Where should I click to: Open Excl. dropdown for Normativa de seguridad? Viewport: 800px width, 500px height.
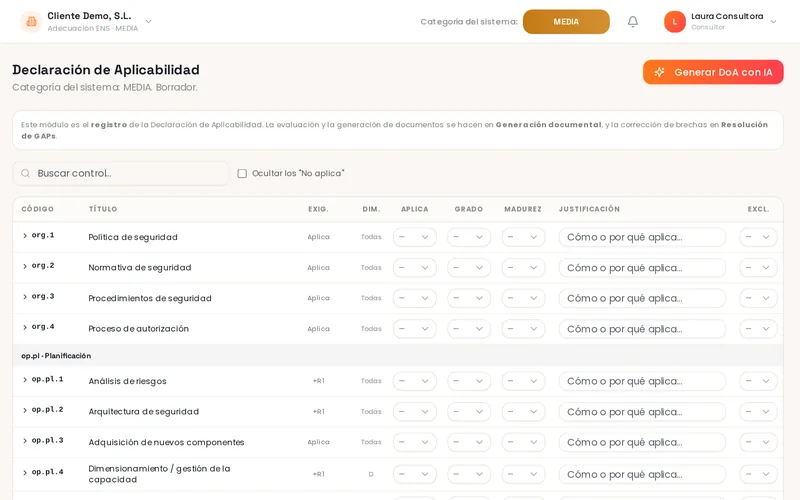point(758,268)
